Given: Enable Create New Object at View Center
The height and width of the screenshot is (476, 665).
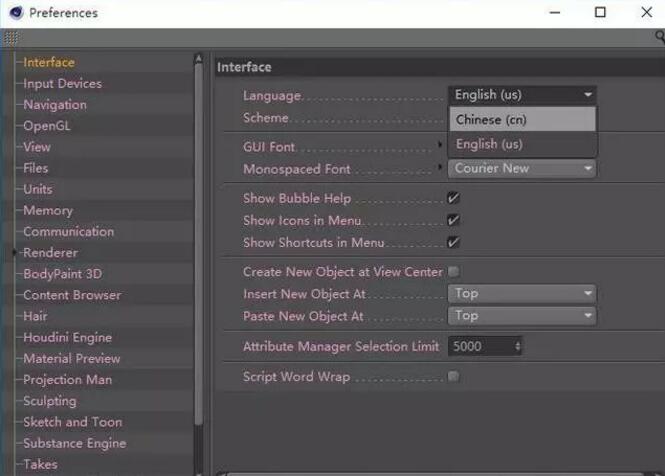Looking at the screenshot, I should click(x=453, y=272).
